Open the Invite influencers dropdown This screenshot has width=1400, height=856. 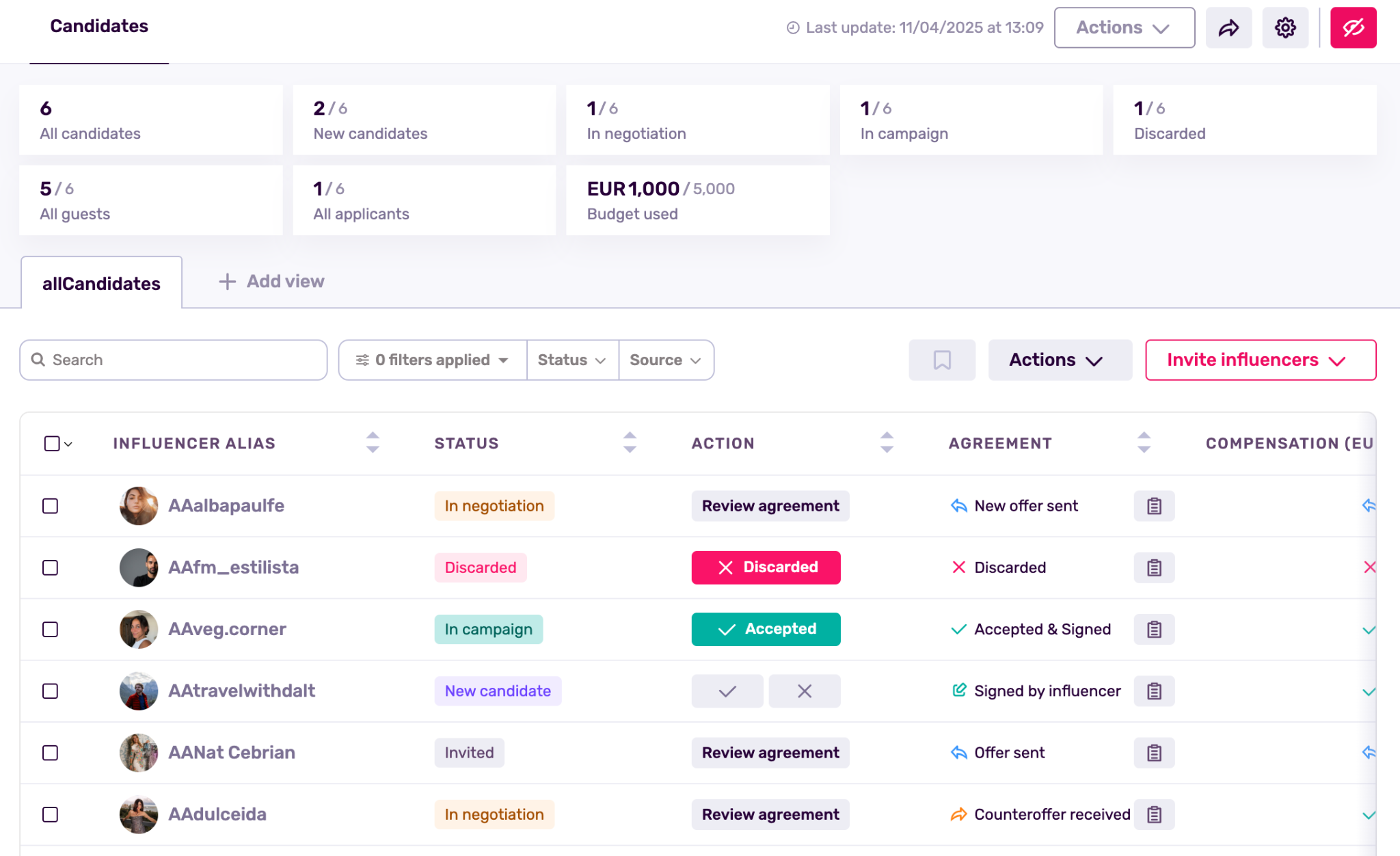coord(1260,360)
